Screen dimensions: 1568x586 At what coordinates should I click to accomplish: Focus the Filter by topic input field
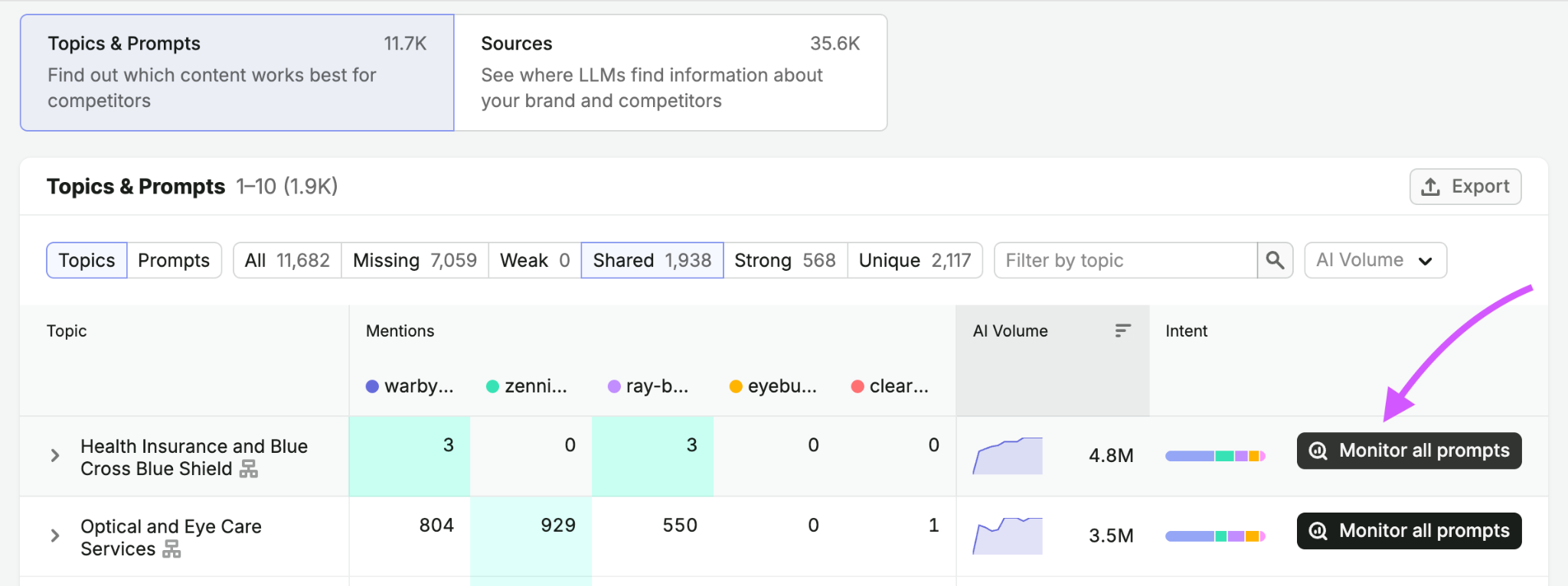click(1125, 260)
